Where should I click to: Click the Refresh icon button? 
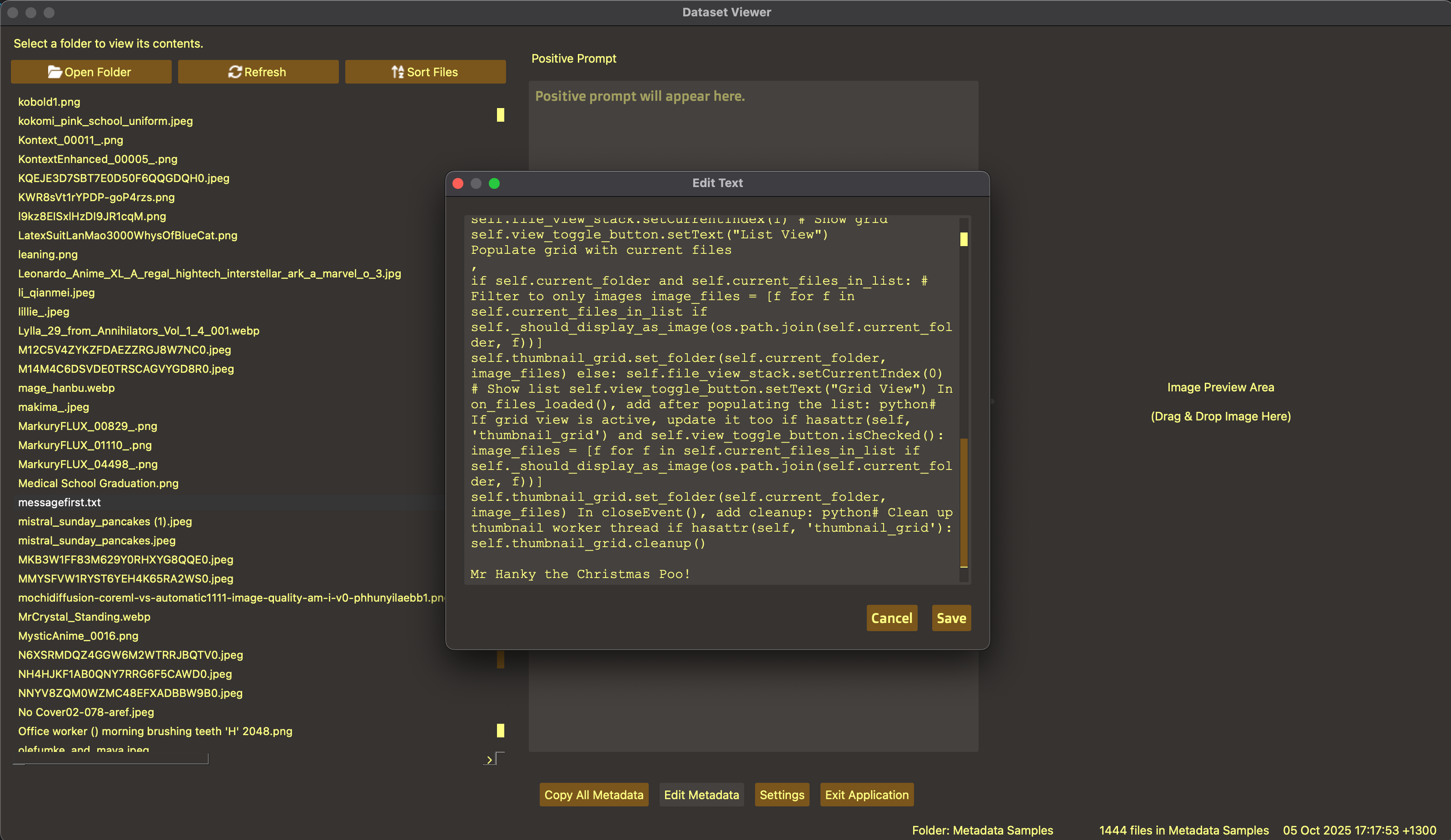click(258, 72)
